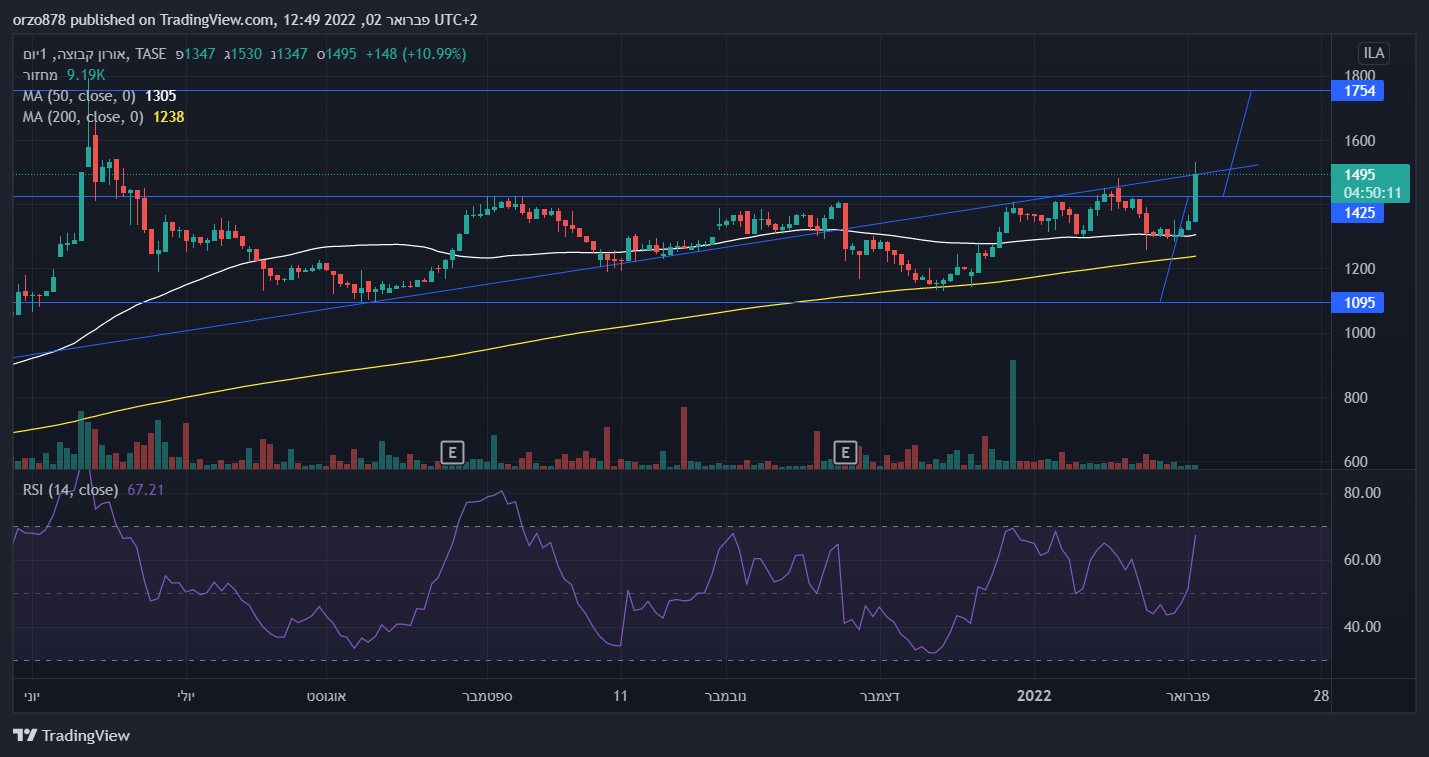Screen dimensions: 1429x757
Task: Open the earnings 'E' marker near December
Action: coord(846,452)
